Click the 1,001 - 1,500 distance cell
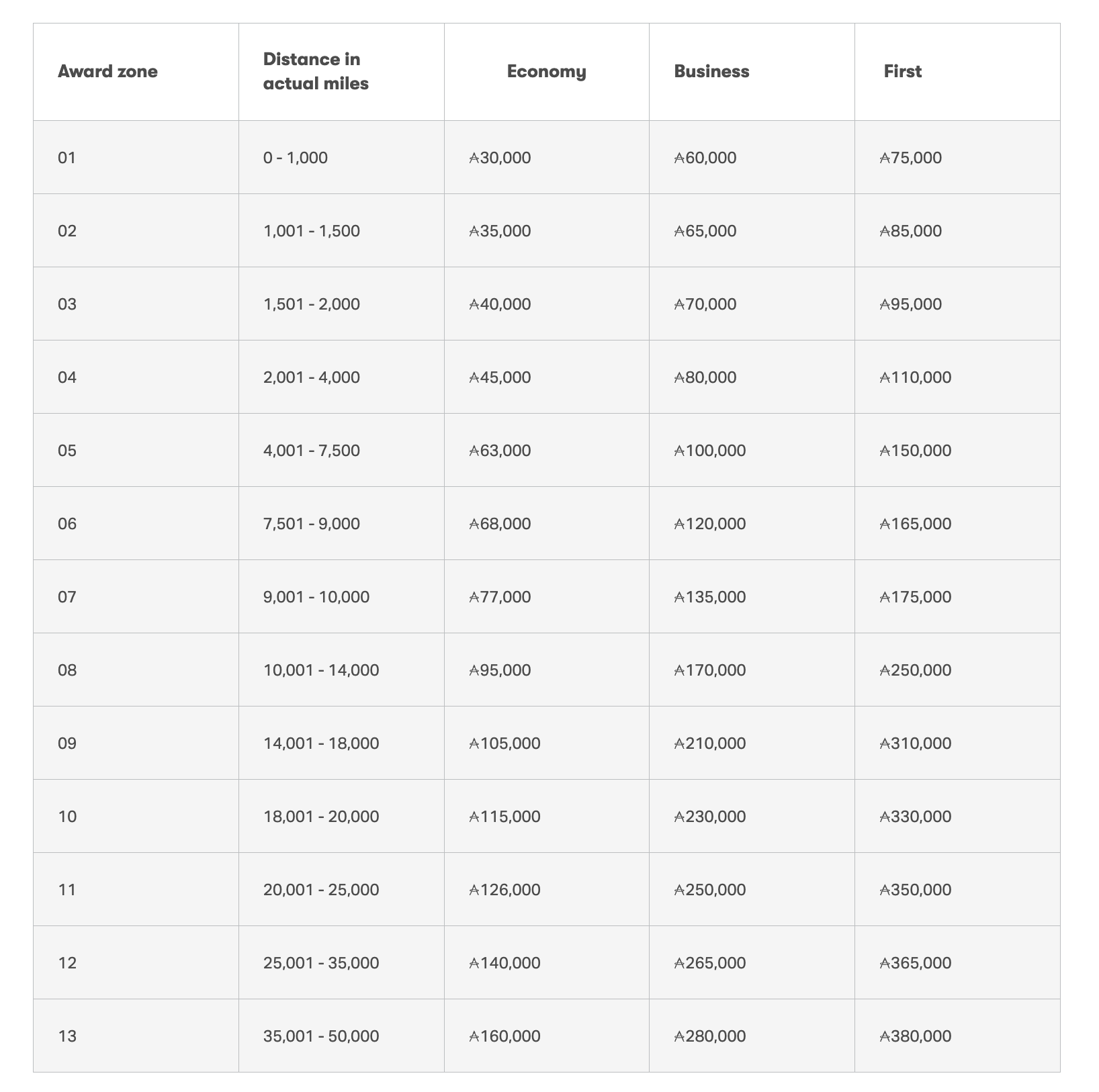 341,231
